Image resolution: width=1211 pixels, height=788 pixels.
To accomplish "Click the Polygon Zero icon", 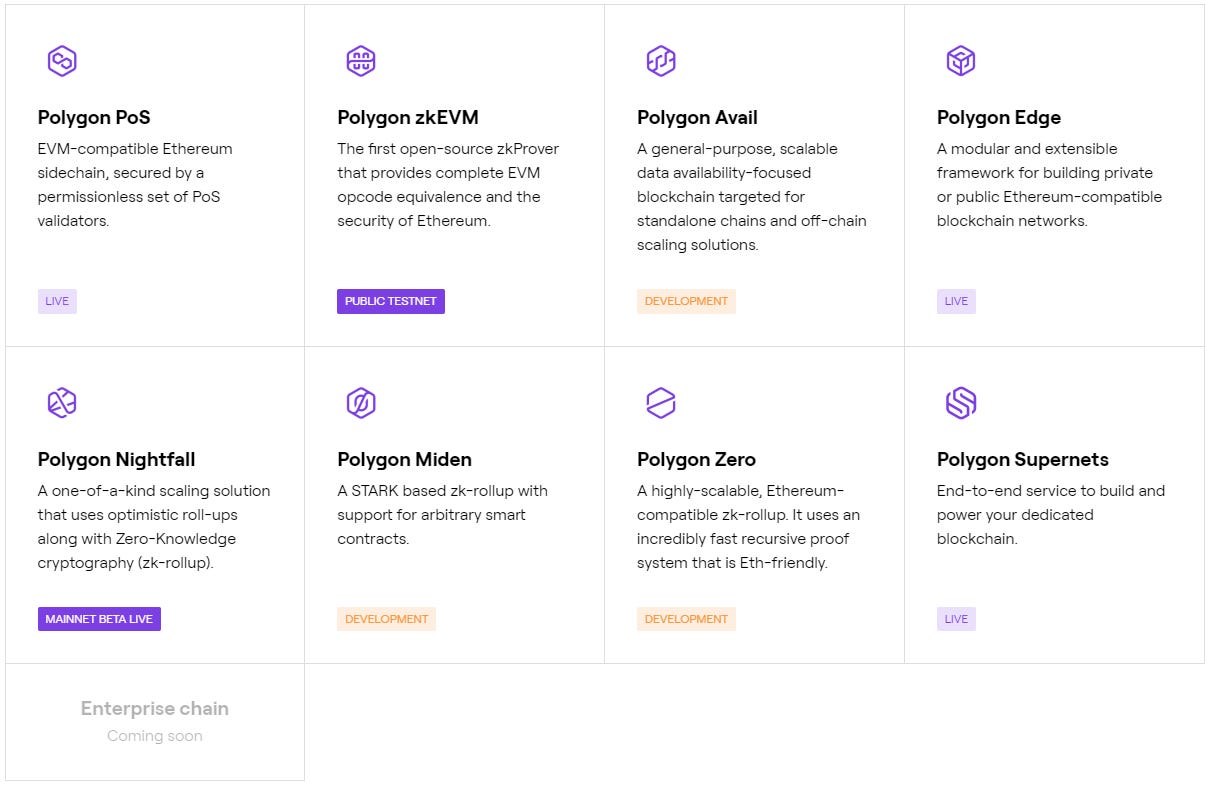I will 661,403.
